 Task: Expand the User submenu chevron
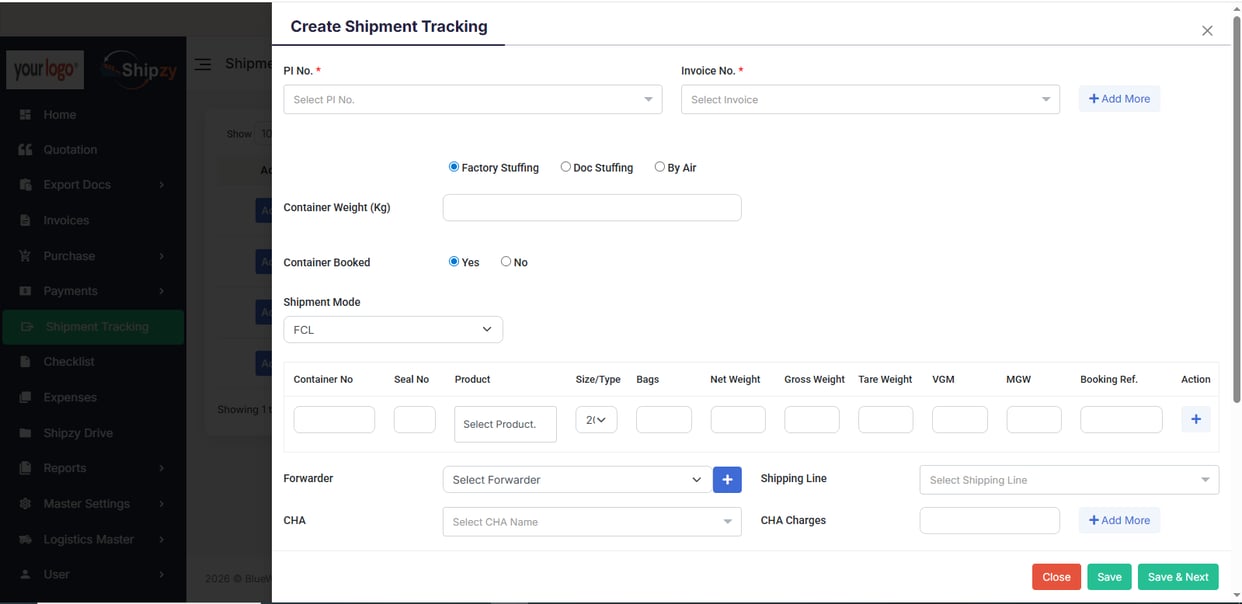pos(161,574)
